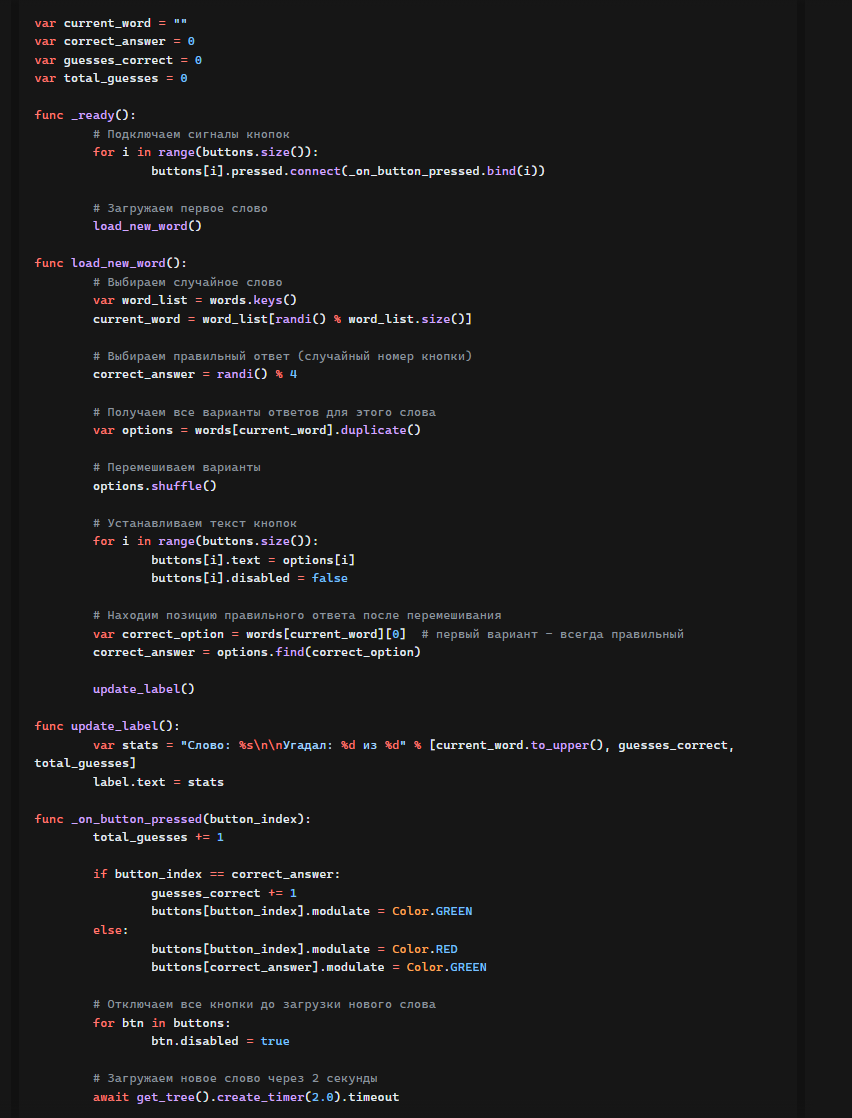Click the 'func _ready():' declaration
Viewport: 852px width, 1118px height.
coord(86,116)
